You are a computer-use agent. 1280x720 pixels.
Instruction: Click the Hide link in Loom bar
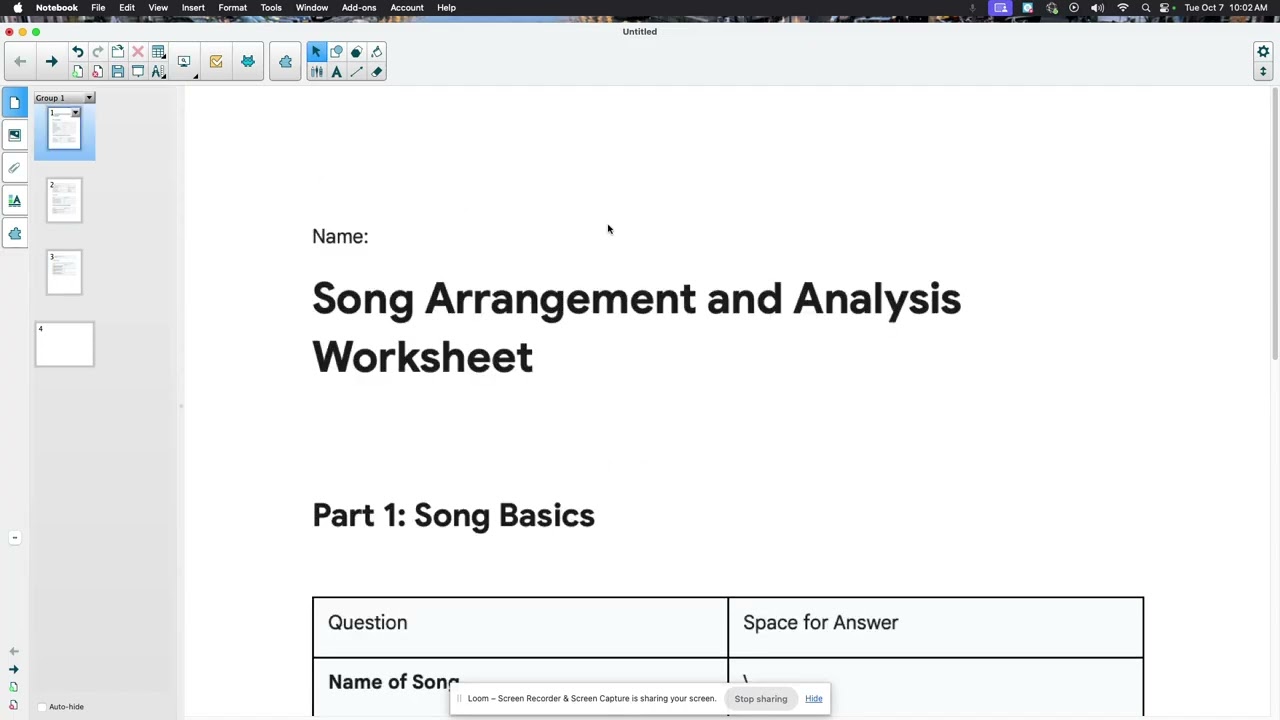tap(814, 699)
